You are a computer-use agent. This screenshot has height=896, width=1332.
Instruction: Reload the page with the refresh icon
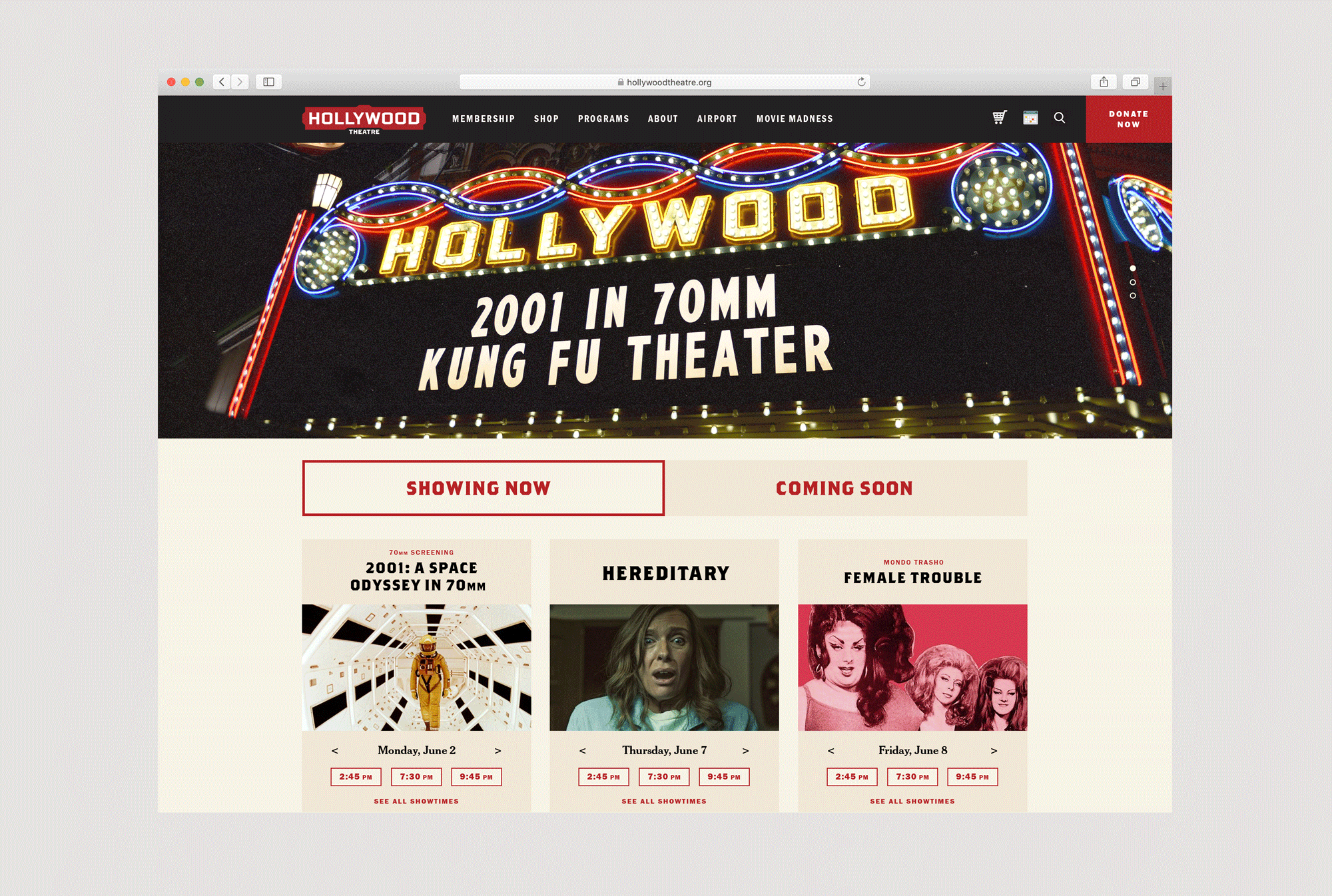pyautogui.click(x=861, y=82)
